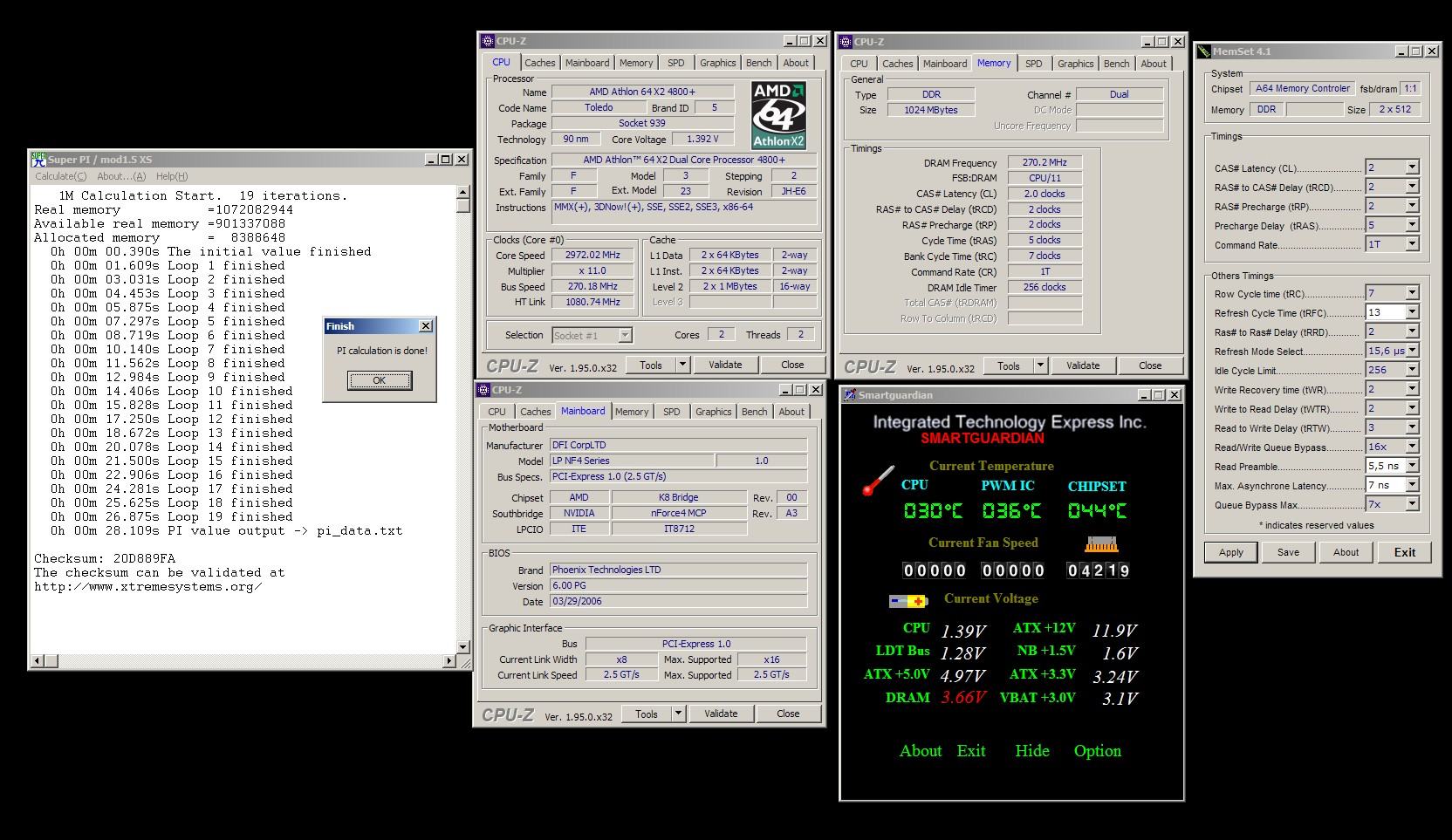Click the Checksum: 20D889FA line in Super PI
The height and width of the screenshot is (840, 1452).
105,558
